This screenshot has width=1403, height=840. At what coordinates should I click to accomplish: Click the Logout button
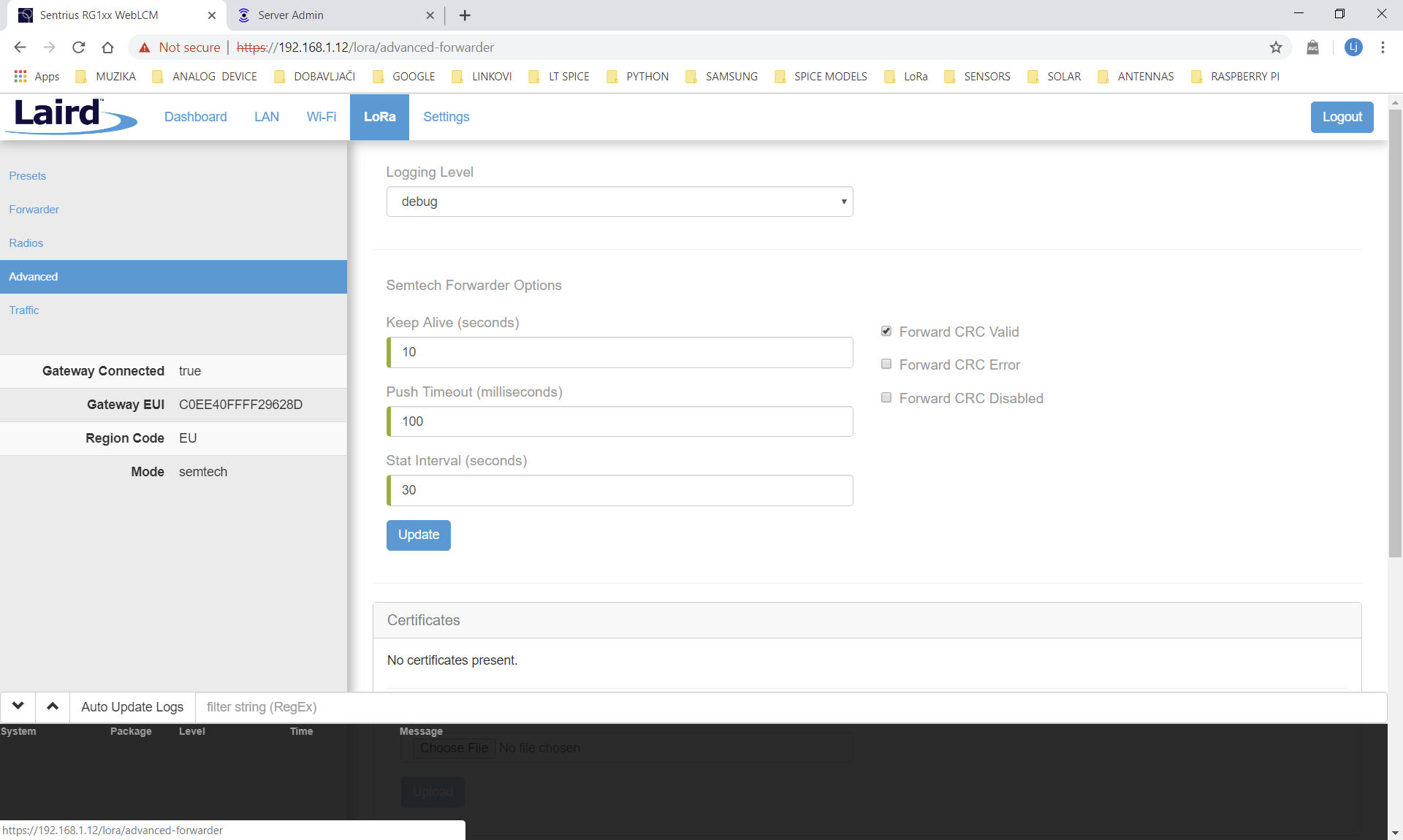coord(1342,117)
